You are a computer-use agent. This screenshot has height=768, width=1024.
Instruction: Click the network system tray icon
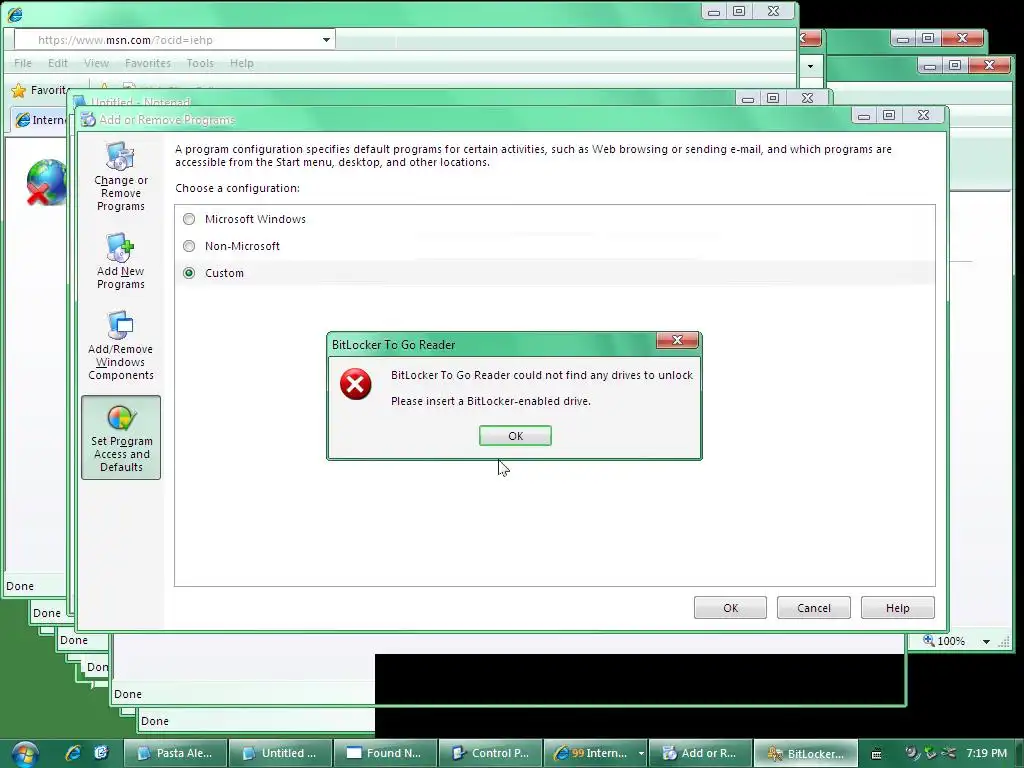pyautogui.click(x=949, y=753)
